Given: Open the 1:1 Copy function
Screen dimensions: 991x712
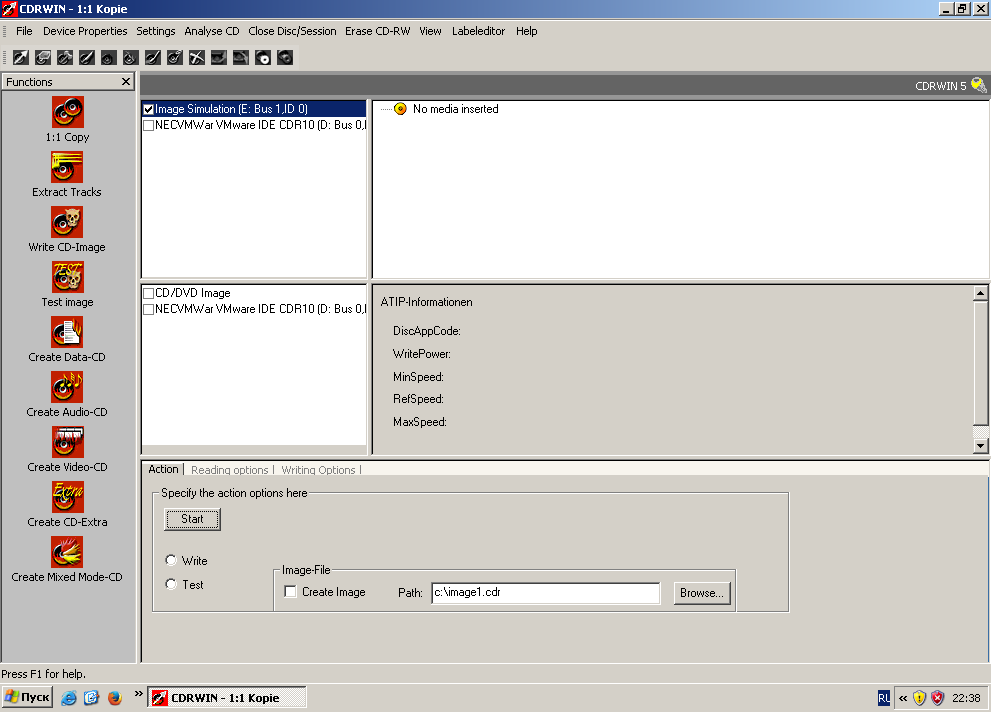Looking at the screenshot, I should [67, 112].
